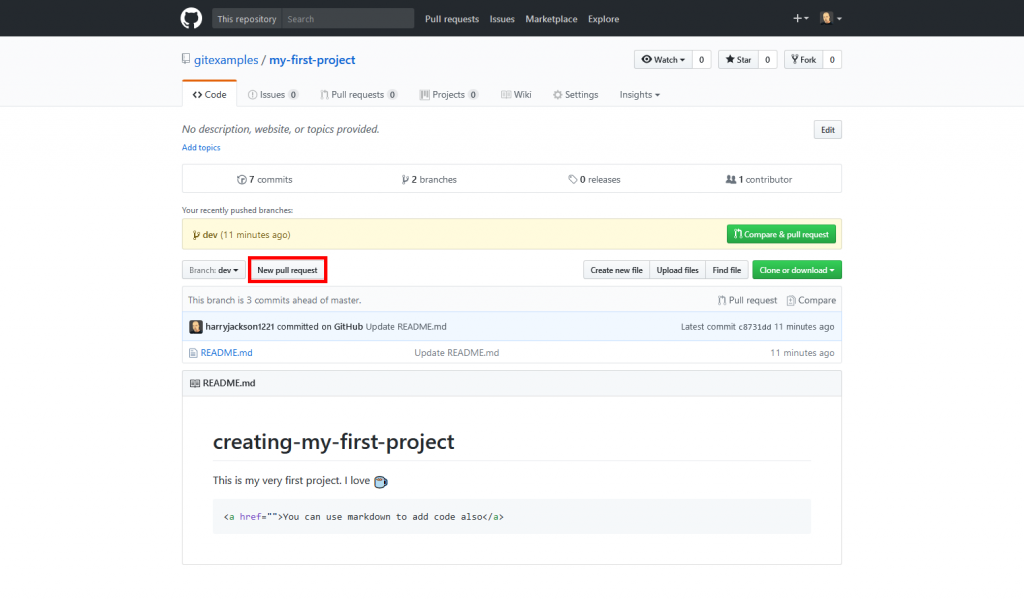Open the README.md file link
The width and height of the screenshot is (1024, 600).
226,352
